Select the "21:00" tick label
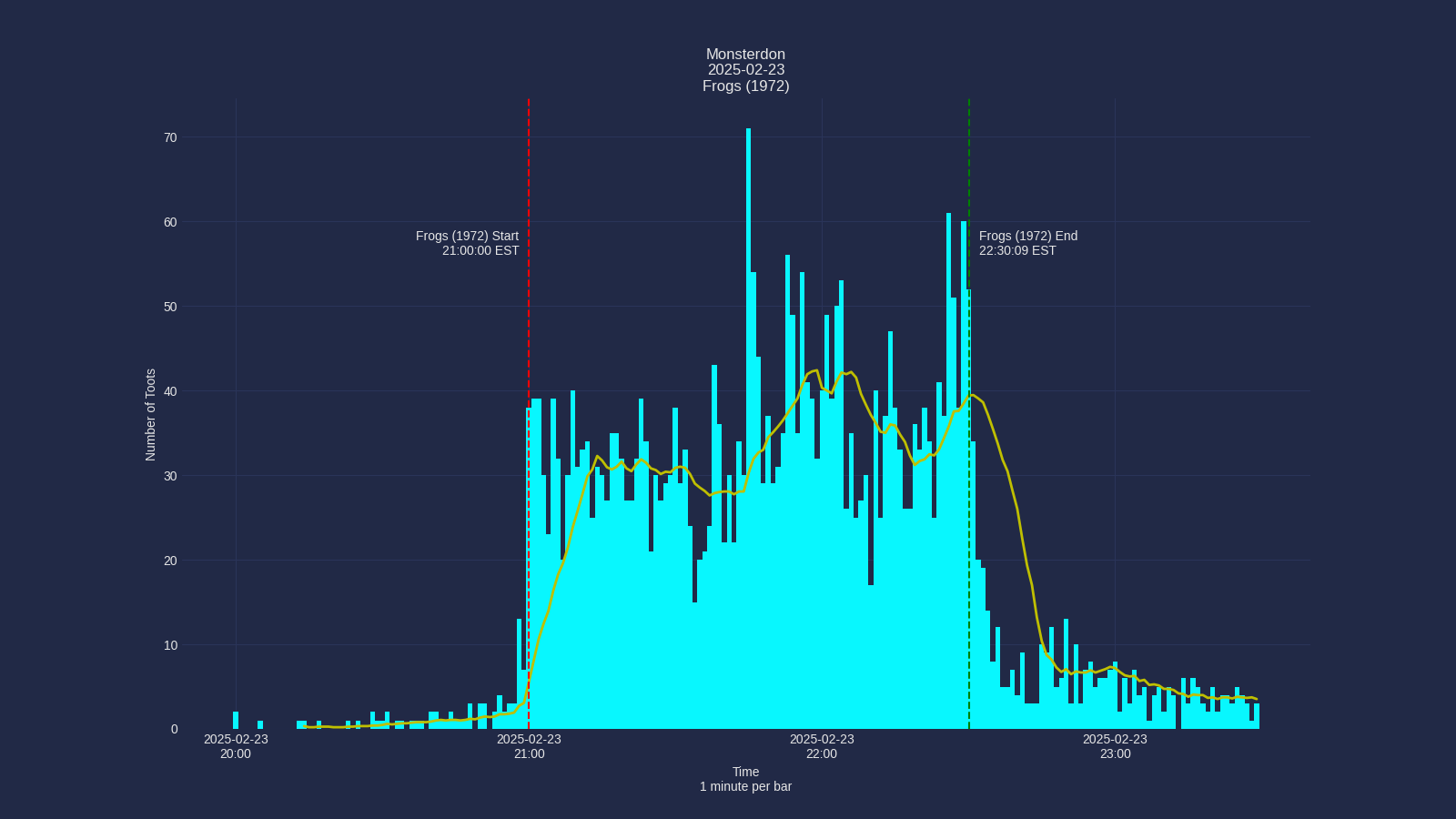This screenshot has width=1456, height=819. pos(531,754)
